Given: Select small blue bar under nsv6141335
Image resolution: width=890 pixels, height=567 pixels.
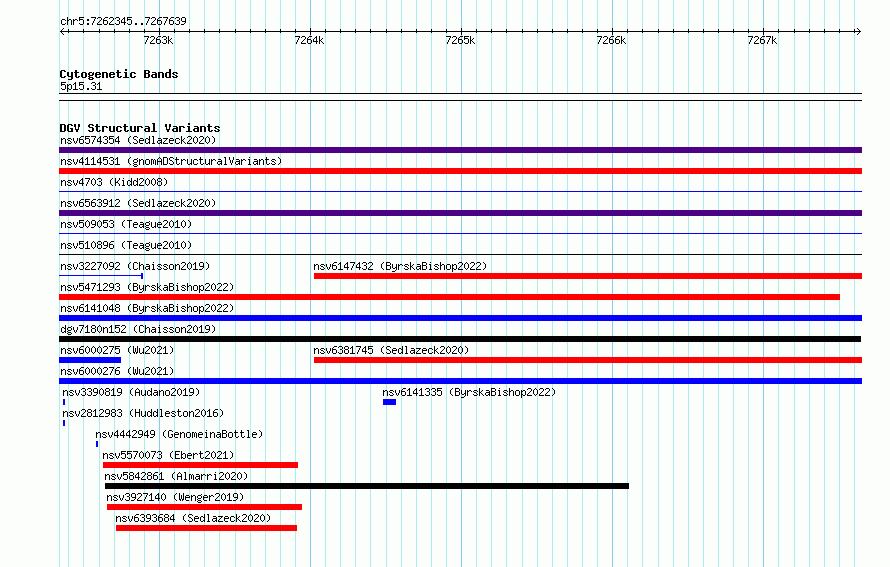Looking at the screenshot, I should click(389, 402).
